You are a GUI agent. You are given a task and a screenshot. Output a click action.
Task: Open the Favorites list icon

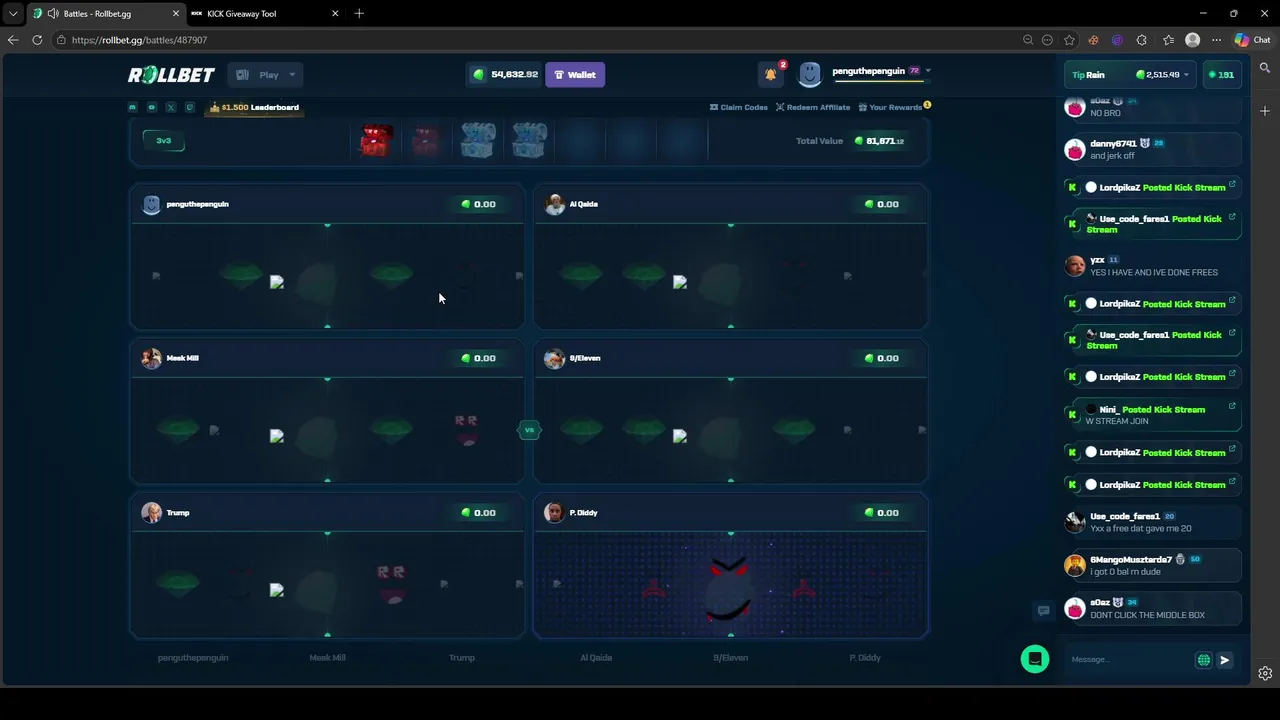pyautogui.click(x=1168, y=40)
